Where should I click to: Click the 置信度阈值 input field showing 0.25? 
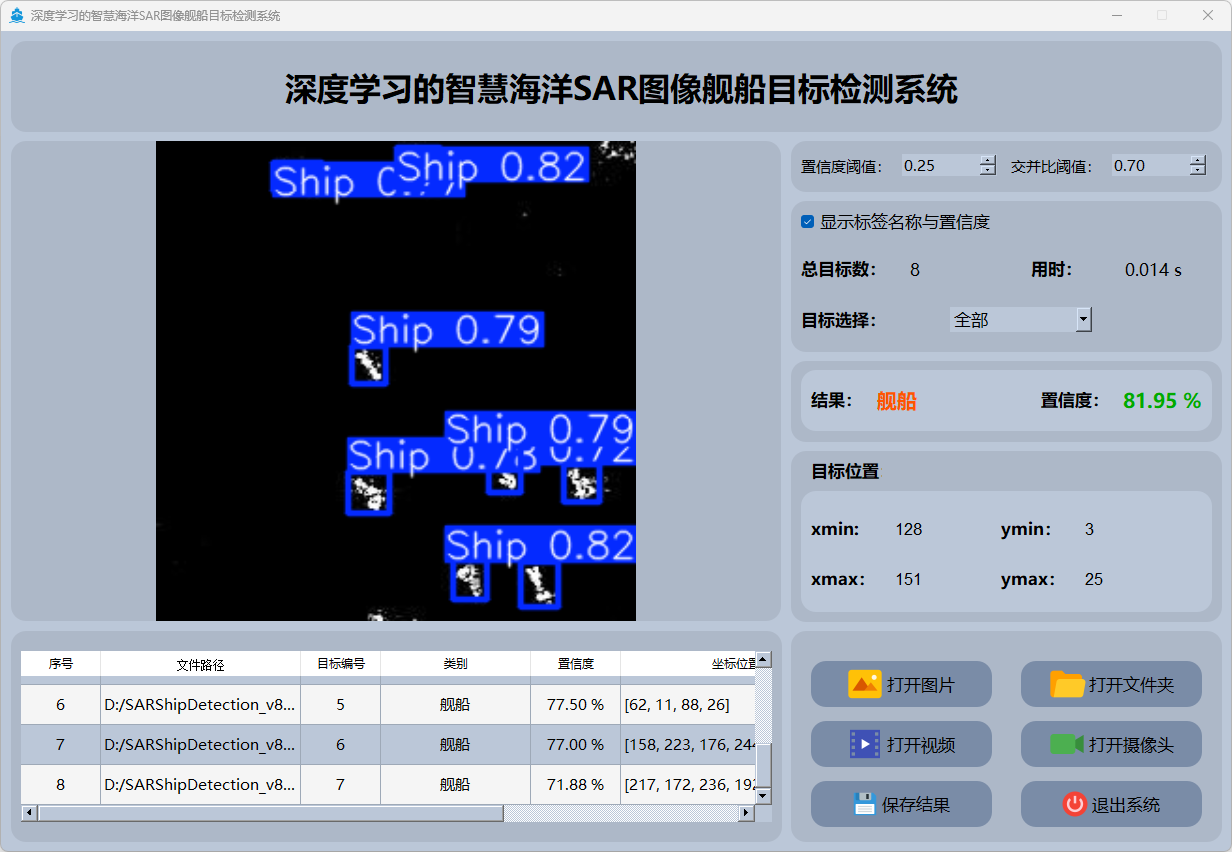940,166
